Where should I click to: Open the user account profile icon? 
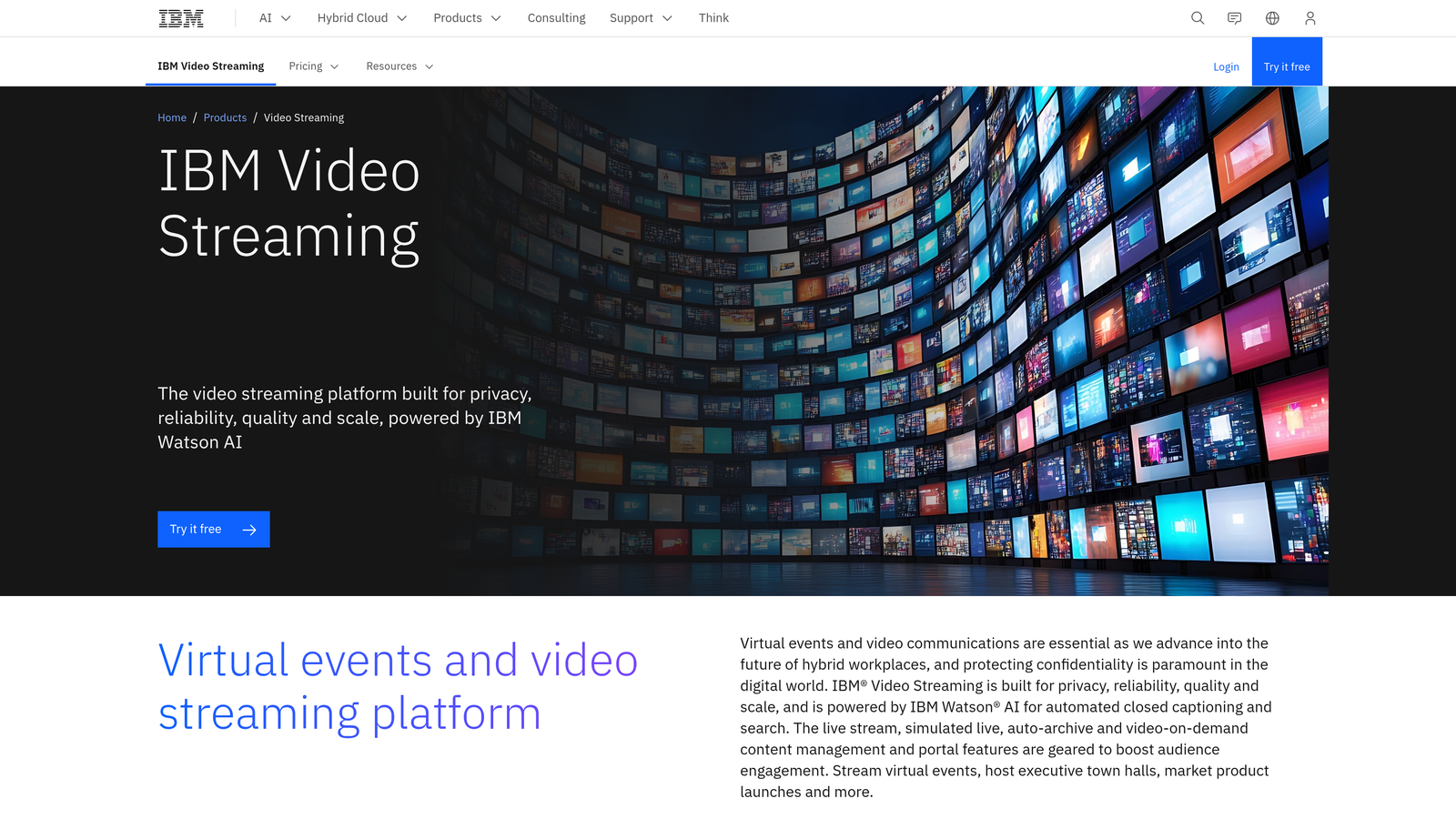click(x=1309, y=17)
